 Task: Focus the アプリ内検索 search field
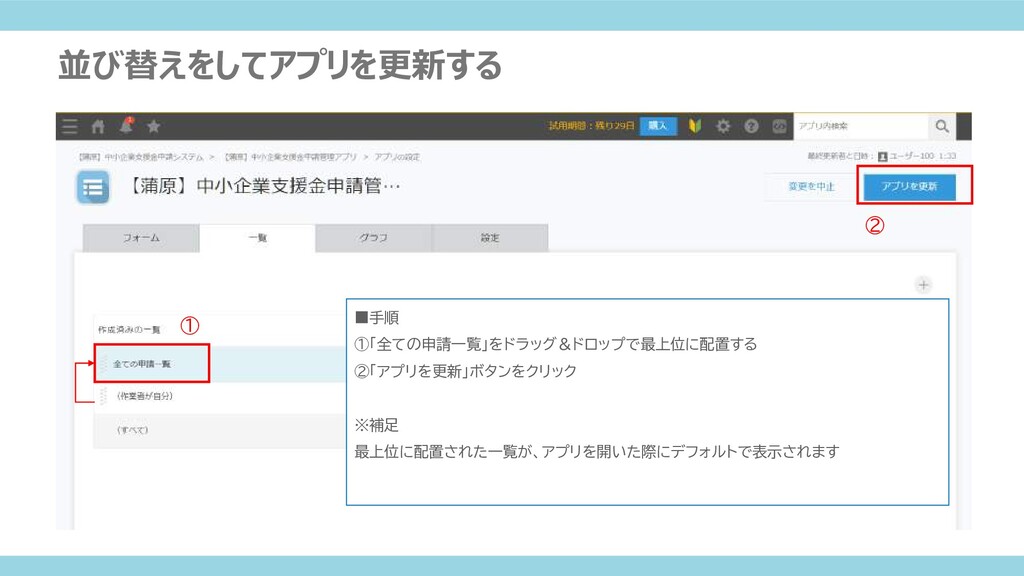click(x=861, y=126)
